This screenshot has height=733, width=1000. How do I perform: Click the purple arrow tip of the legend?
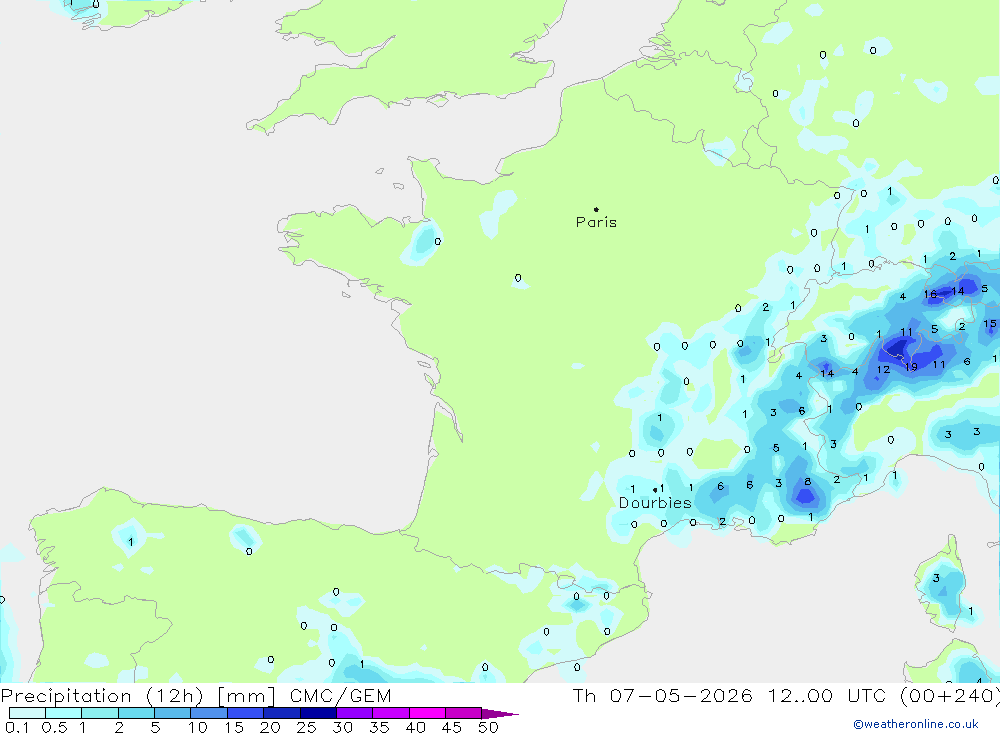(499, 713)
